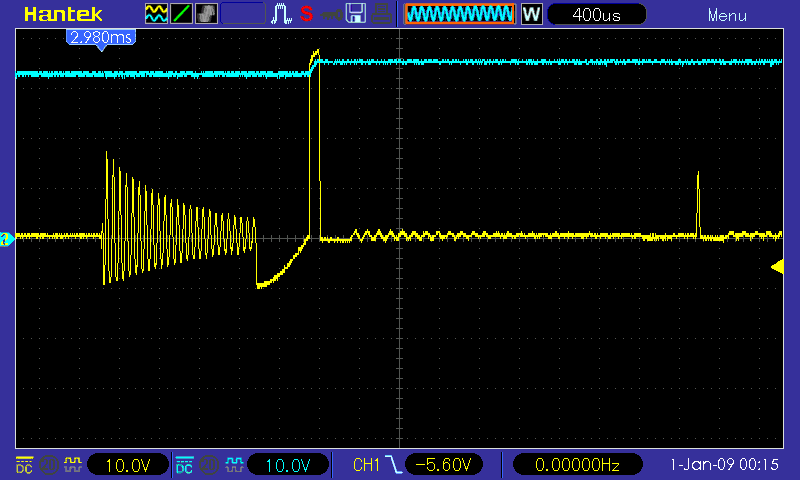800x480 pixels.
Task: Click the yellow trigger level marker on right edge
Action: coord(775,266)
